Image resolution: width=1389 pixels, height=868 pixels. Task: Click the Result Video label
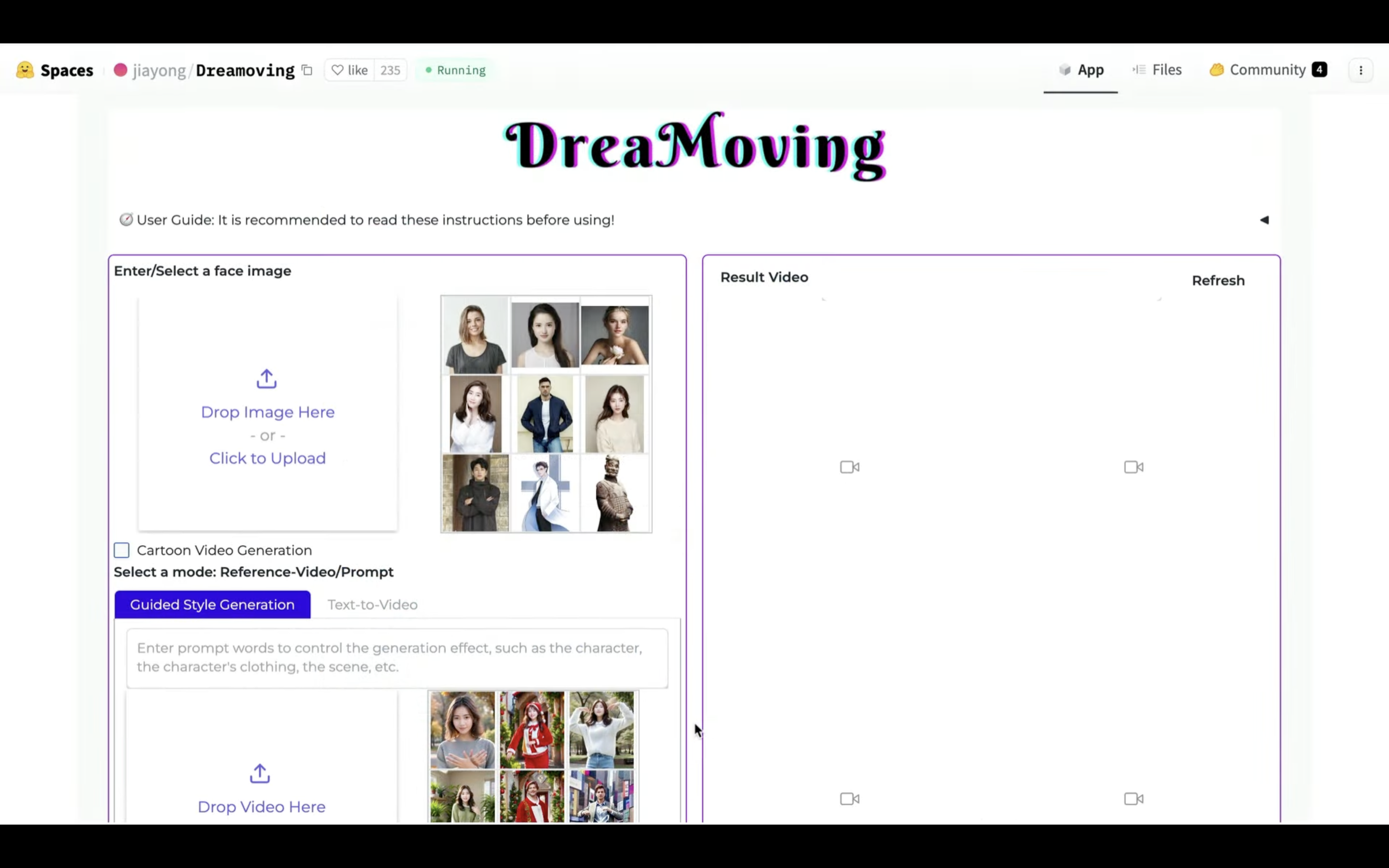764,277
